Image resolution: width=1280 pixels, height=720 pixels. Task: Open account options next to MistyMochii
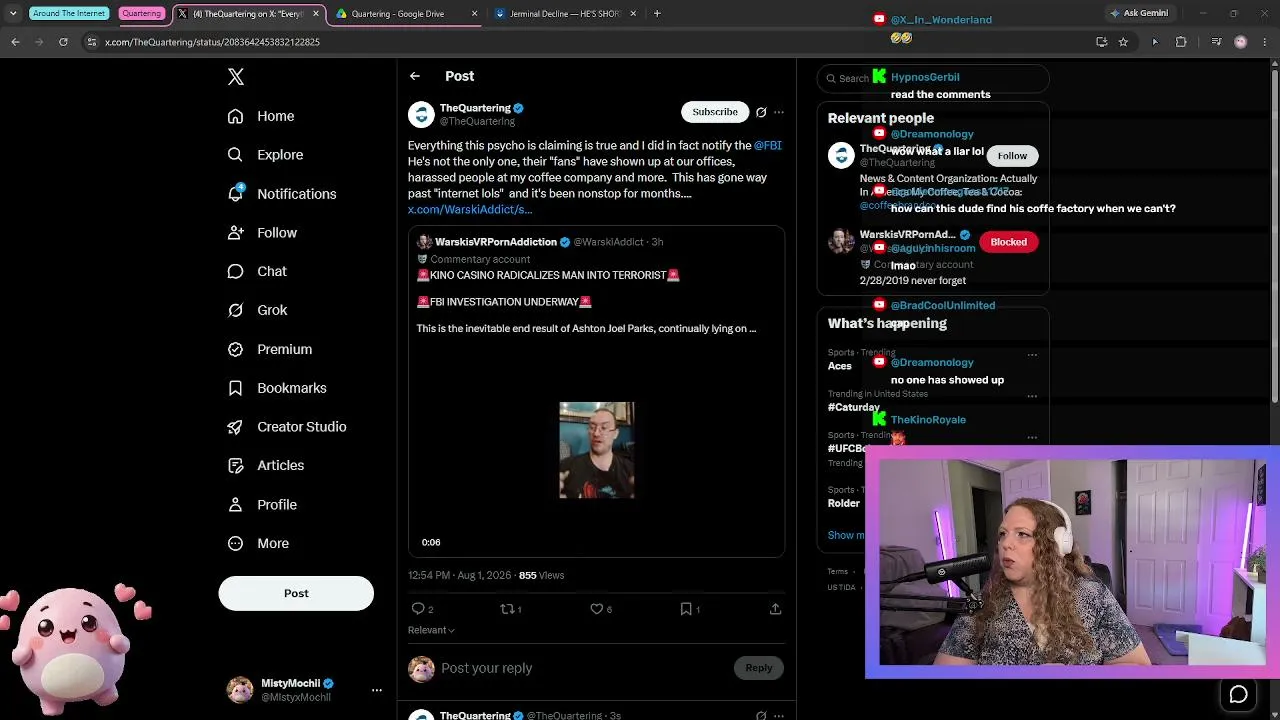click(377, 690)
